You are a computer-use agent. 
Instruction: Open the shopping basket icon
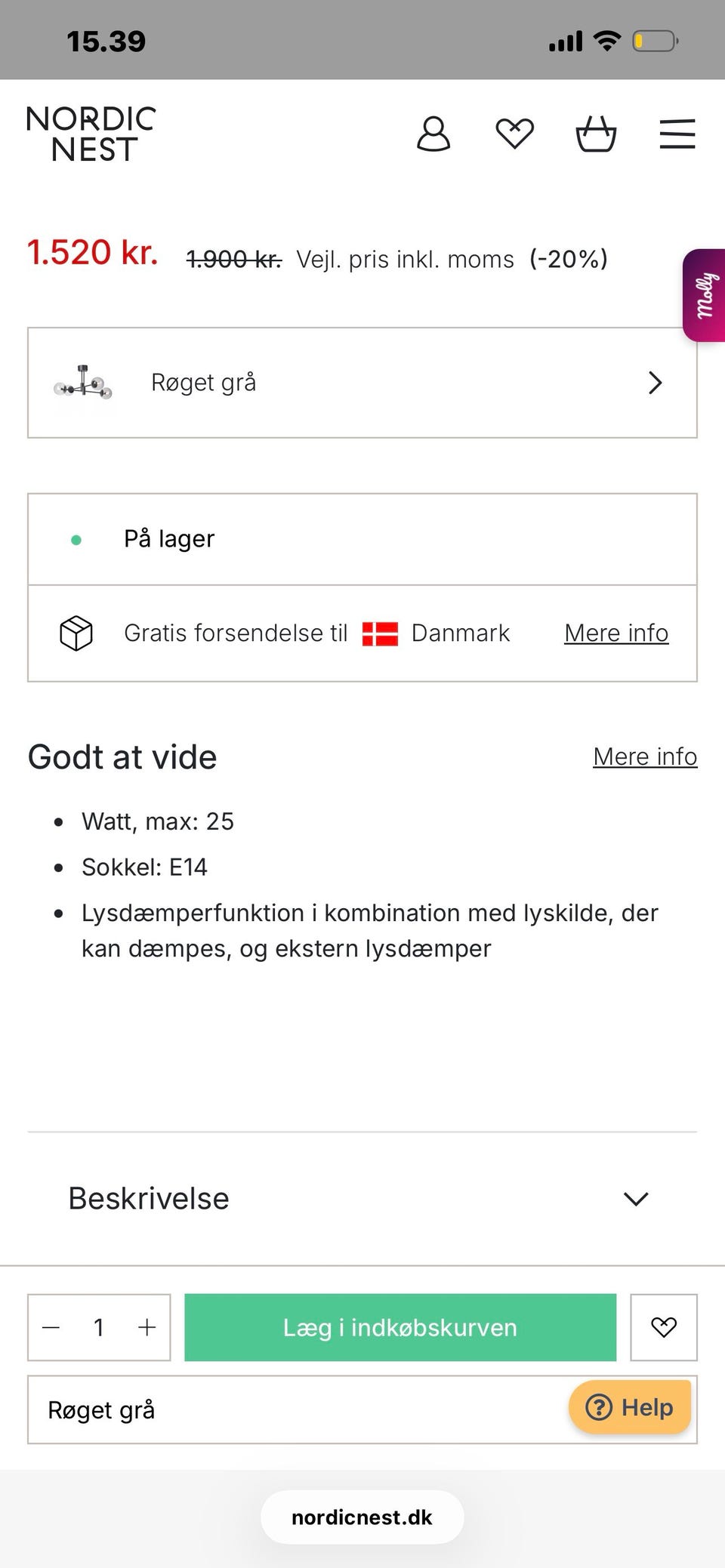coord(596,134)
